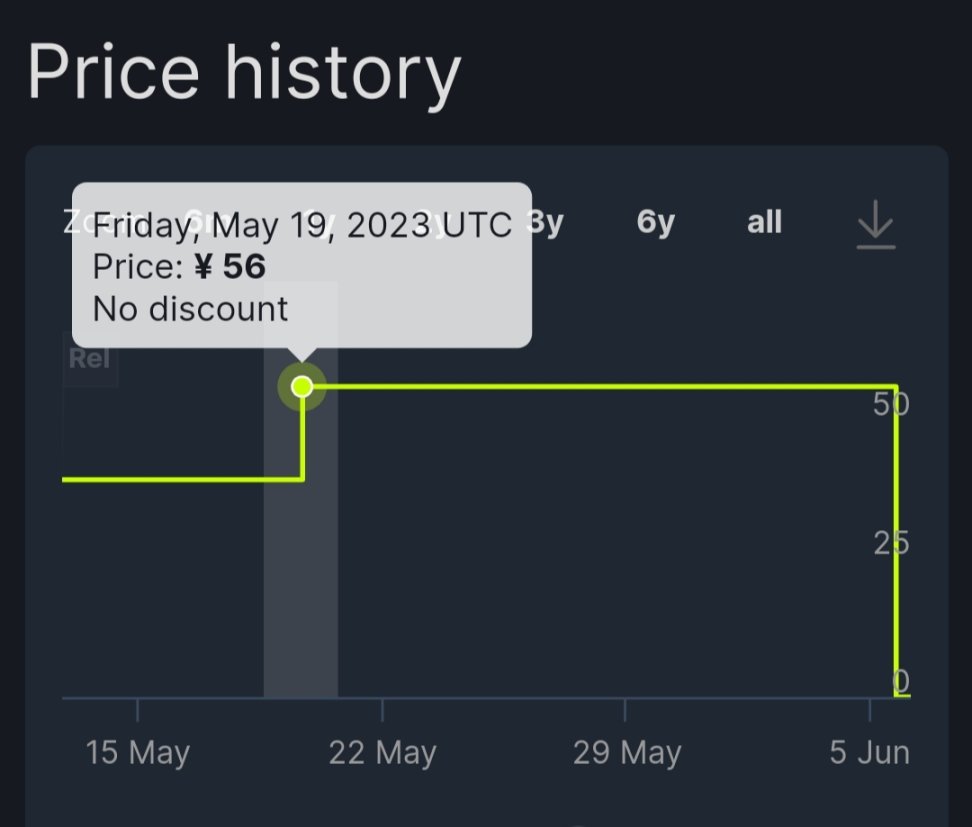Click the 29 May axis label
This screenshot has height=827, width=972.
(627, 753)
